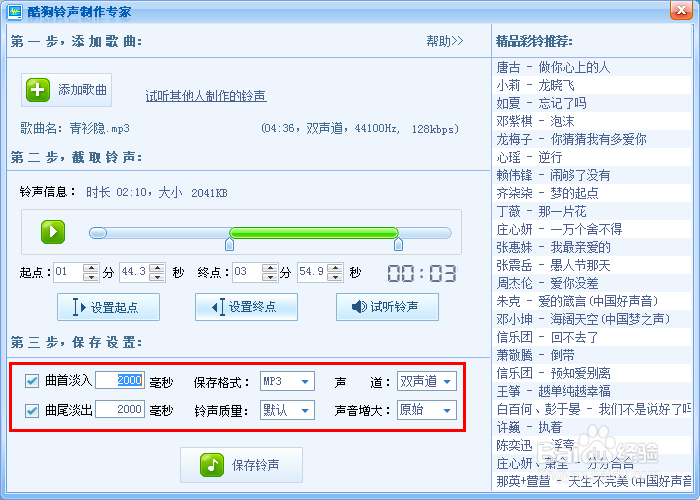Screen dimensions: 700x500
Task: Select 朱克 - 爱的箴言(中国好声音)
Action: [x=592, y=301]
